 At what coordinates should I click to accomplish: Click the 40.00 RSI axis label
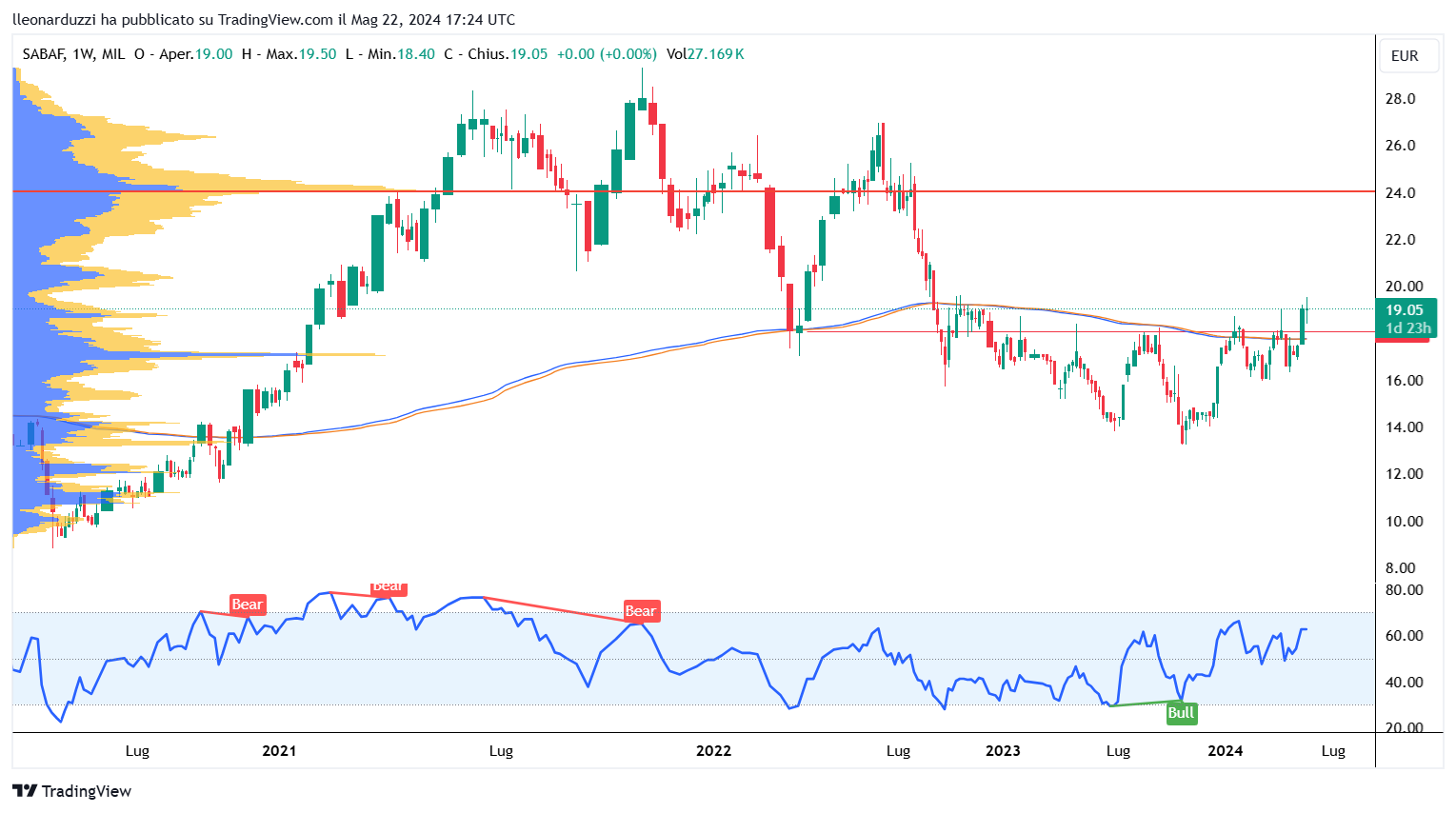(1404, 683)
